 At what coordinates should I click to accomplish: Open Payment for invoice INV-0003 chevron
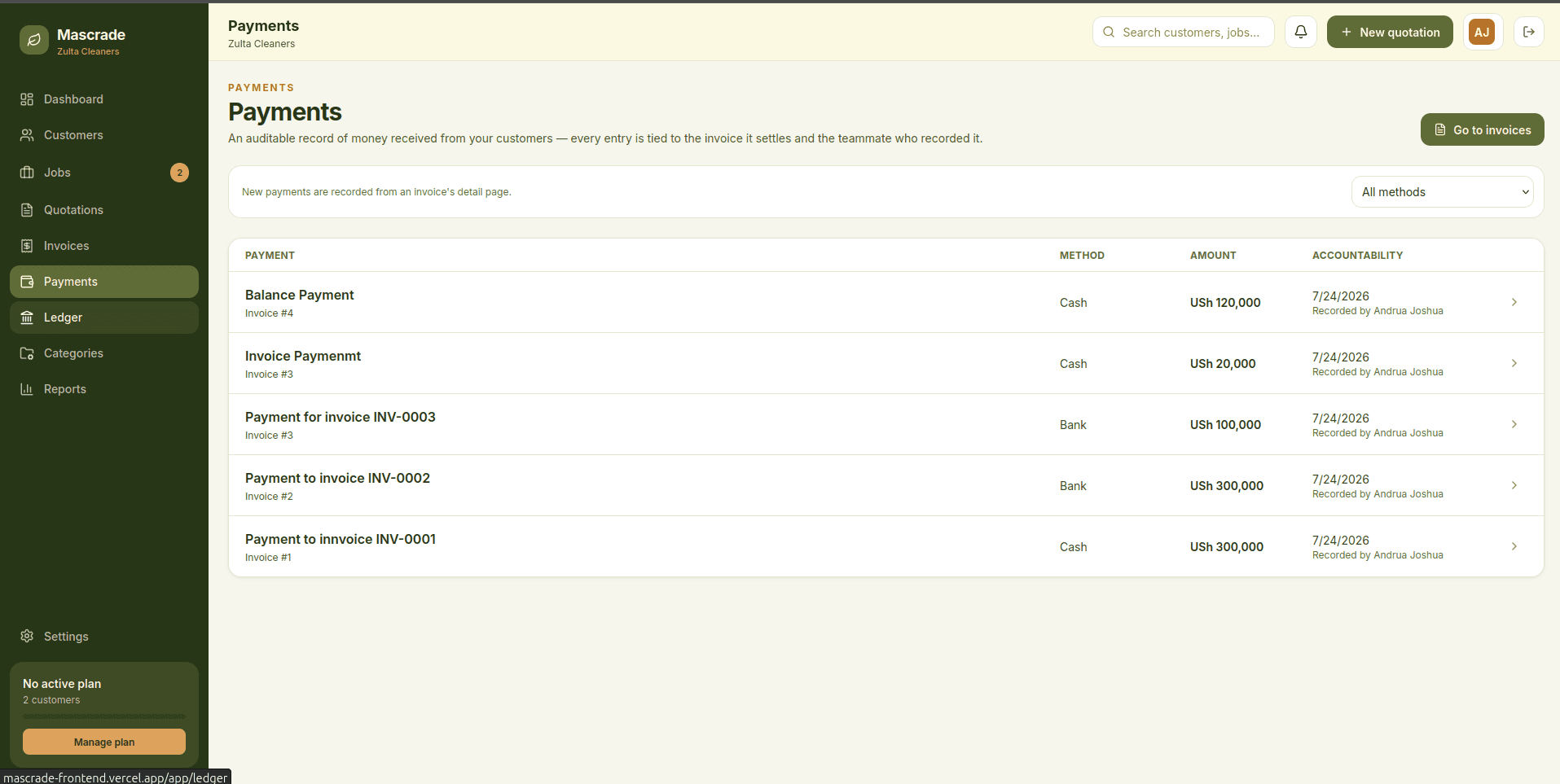1514,424
